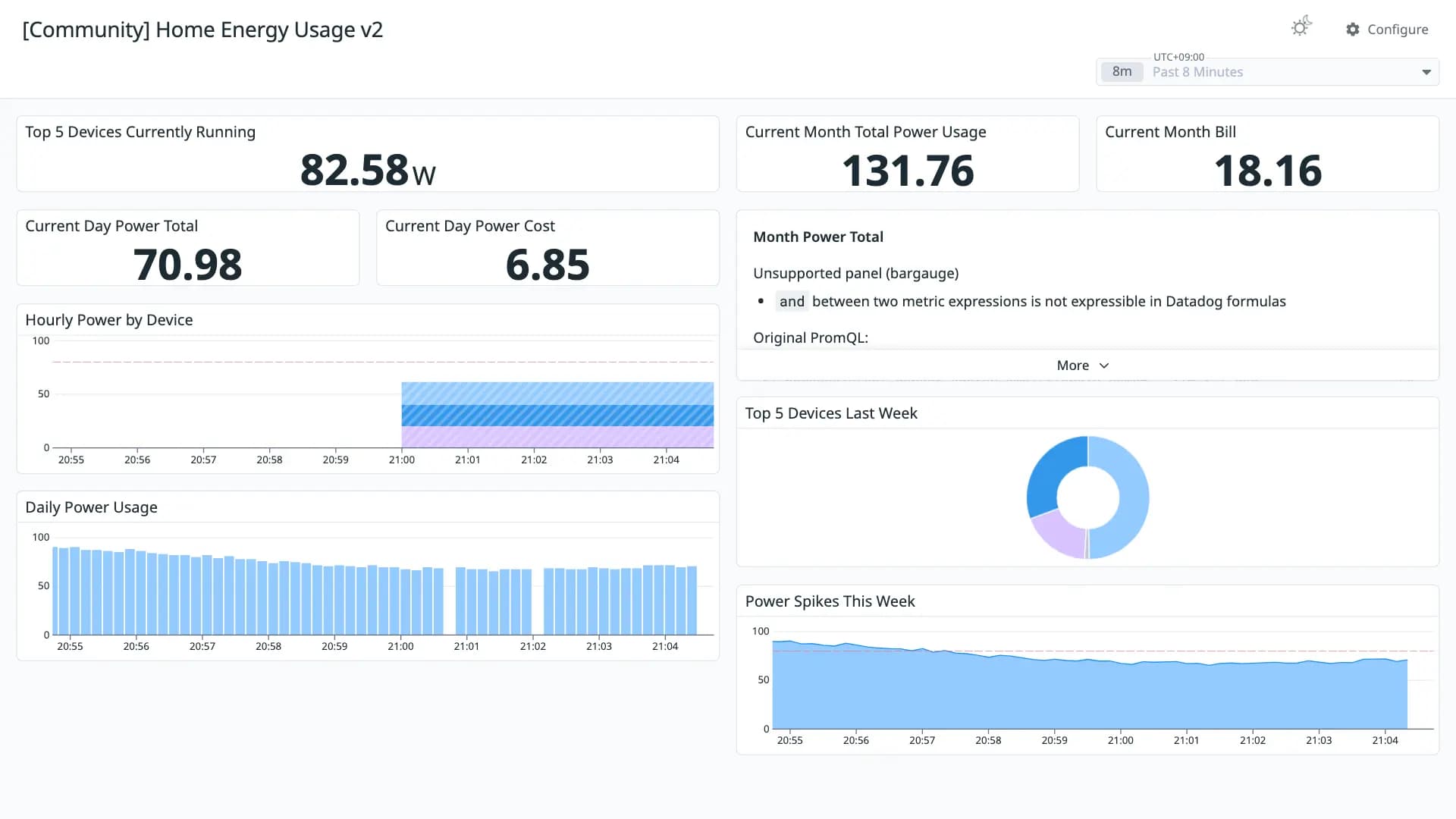The width and height of the screenshot is (1456, 819).
Task: Click the 20:55 tick on Daily Power Usage chart
Action: tap(70, 646)
